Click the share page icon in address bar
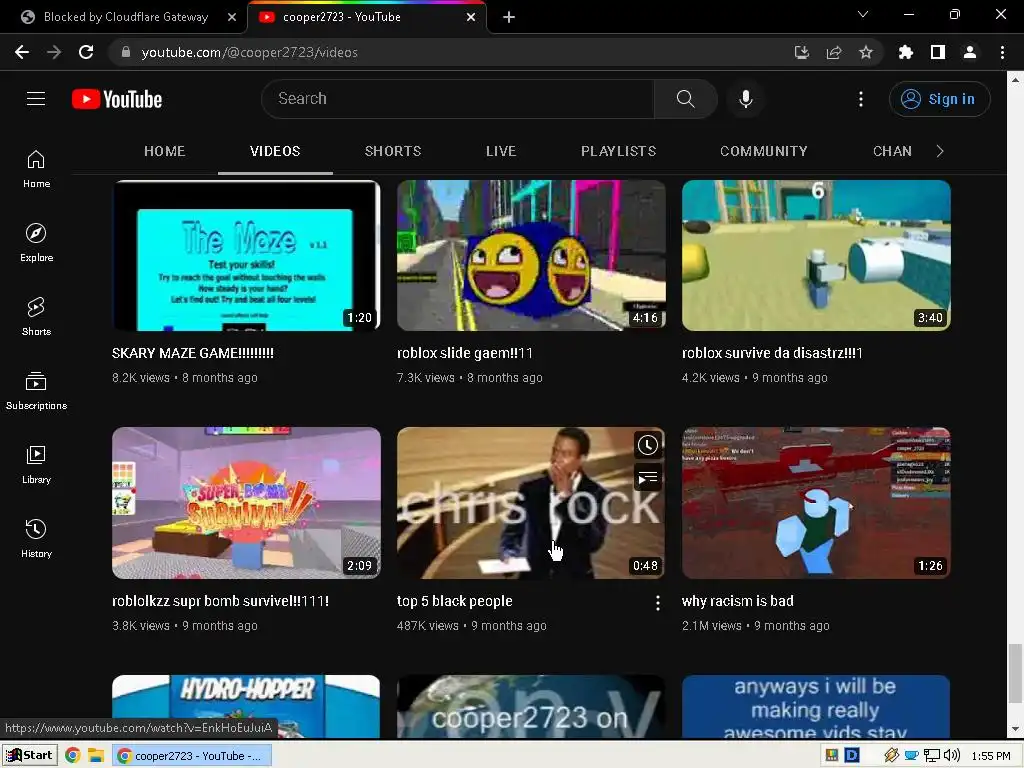Image resolution: width=1024 pixels, height=768 pixels. point(834,52)
